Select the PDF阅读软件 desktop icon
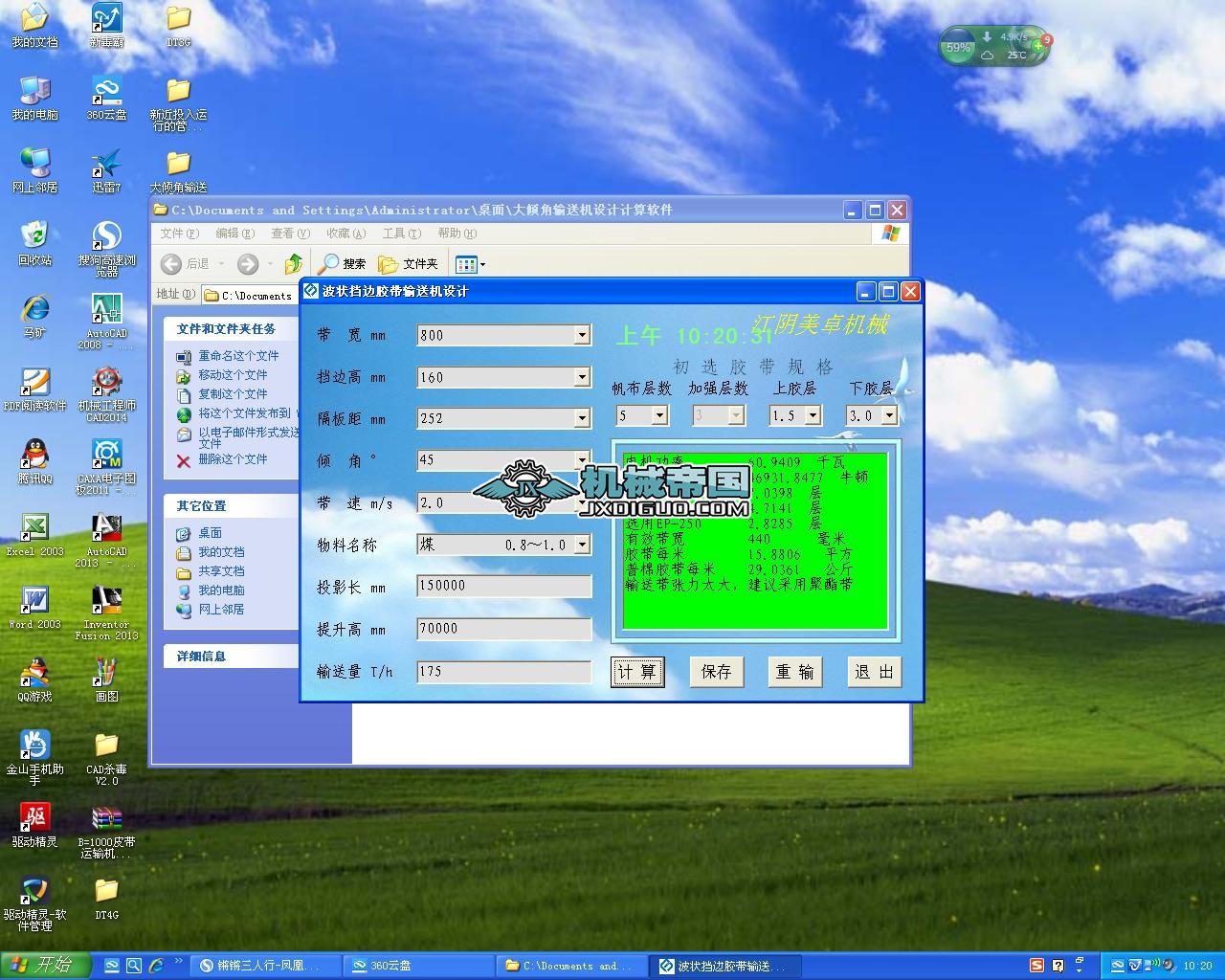This screenshot has height=980, width=1225. point(34,389)
